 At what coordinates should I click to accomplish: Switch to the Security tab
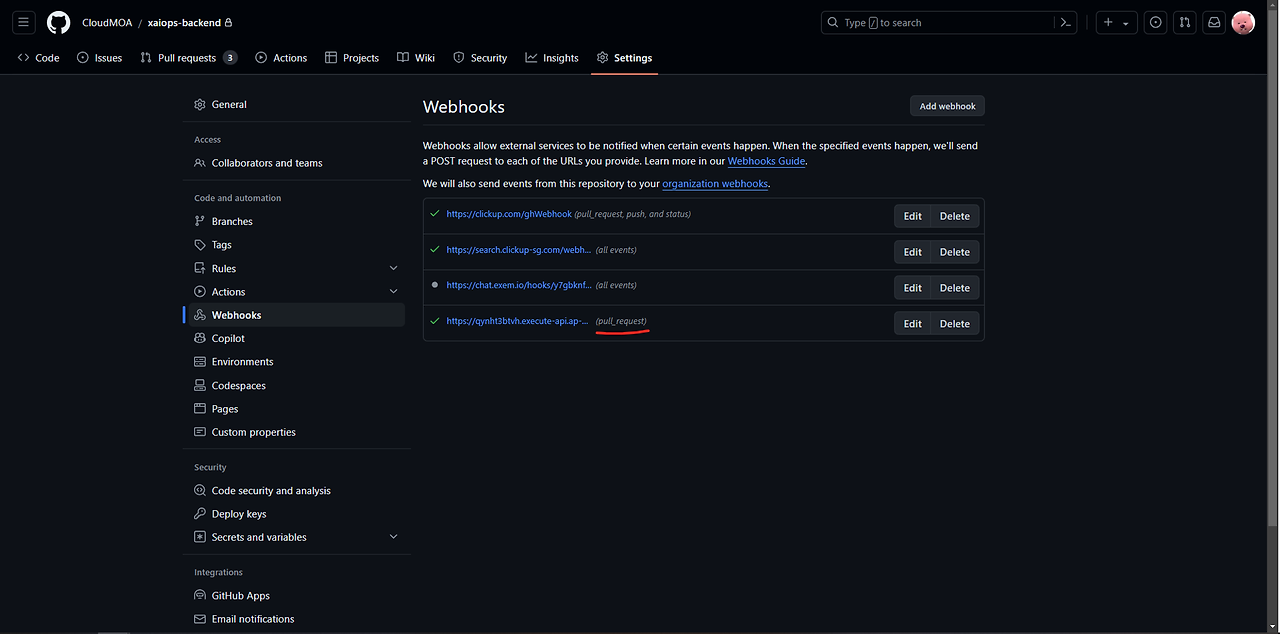pos(480,58)
